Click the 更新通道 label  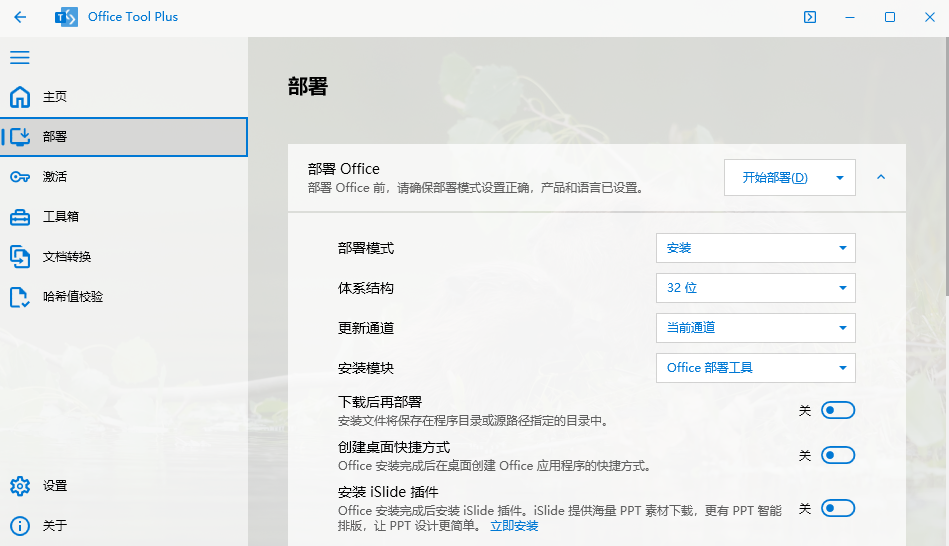(x=366, y=328)
